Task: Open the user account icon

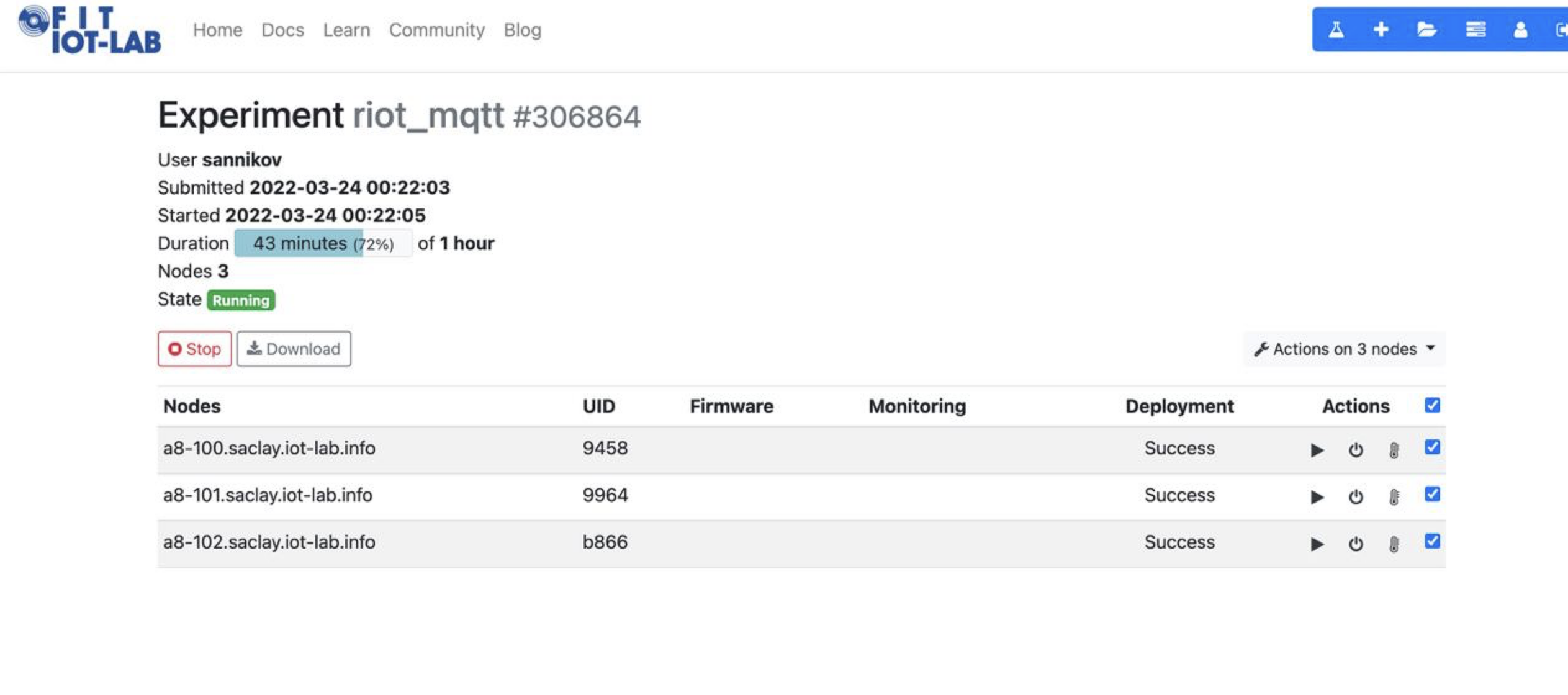Action: tap(1520, 29)
